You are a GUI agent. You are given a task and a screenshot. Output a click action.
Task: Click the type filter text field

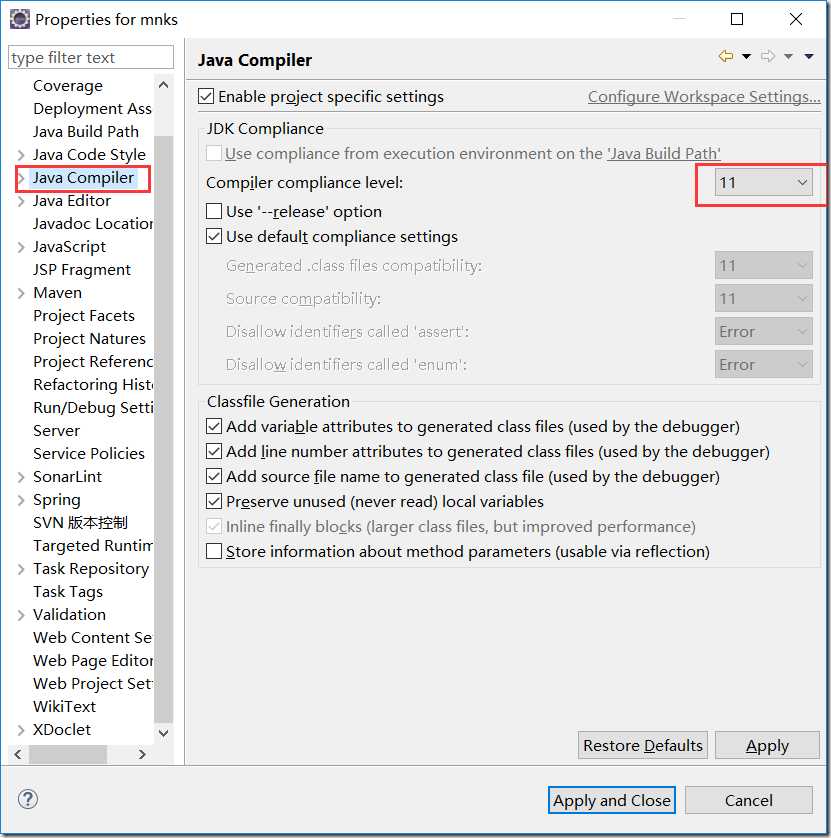pyautogui.click(x=91, y=57)
